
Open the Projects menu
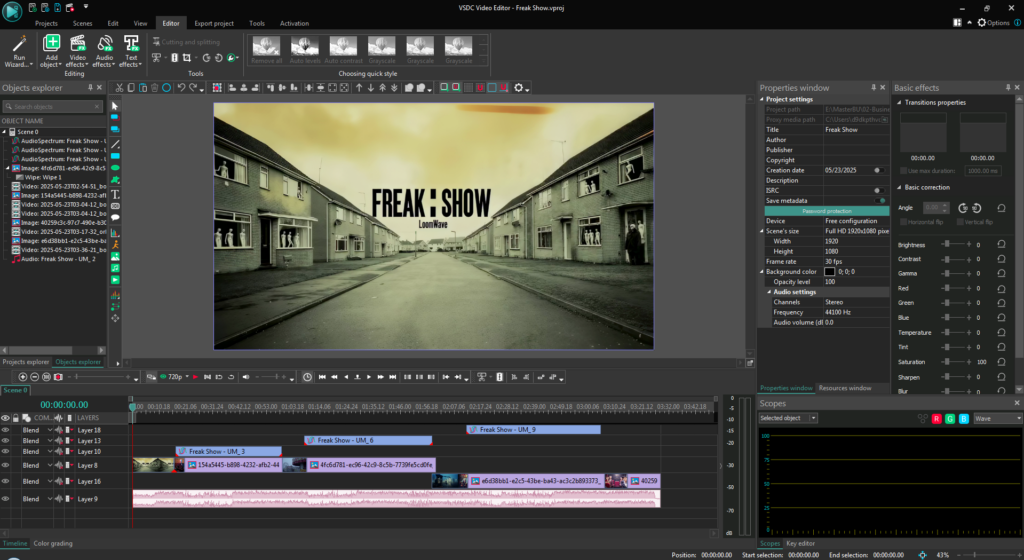46,23
